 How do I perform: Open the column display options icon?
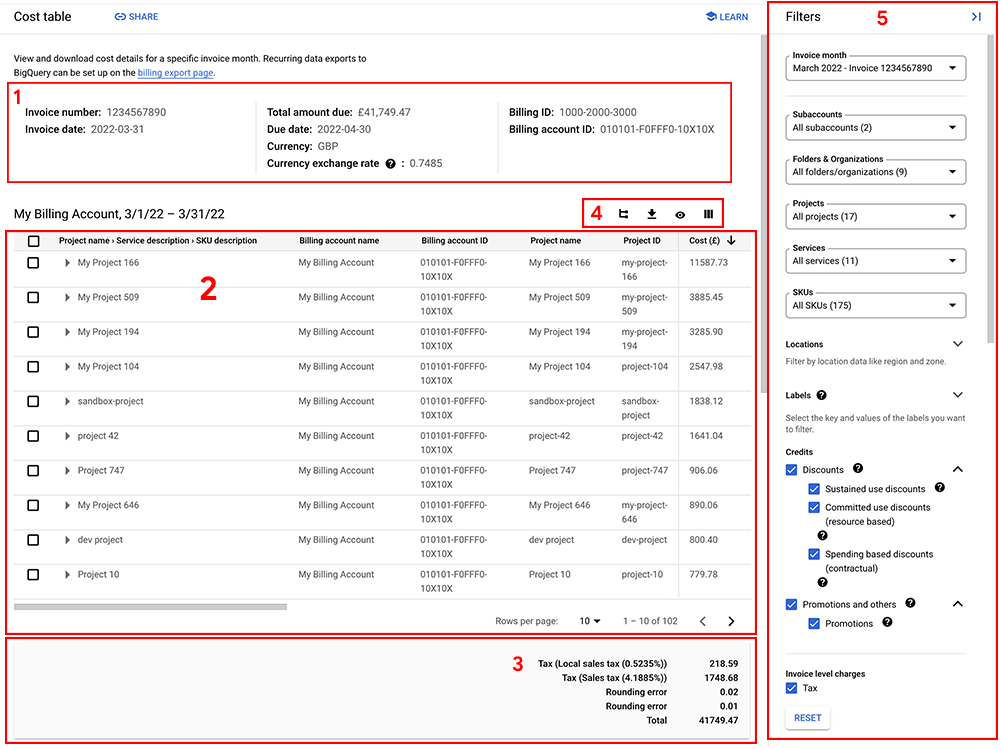708,214
